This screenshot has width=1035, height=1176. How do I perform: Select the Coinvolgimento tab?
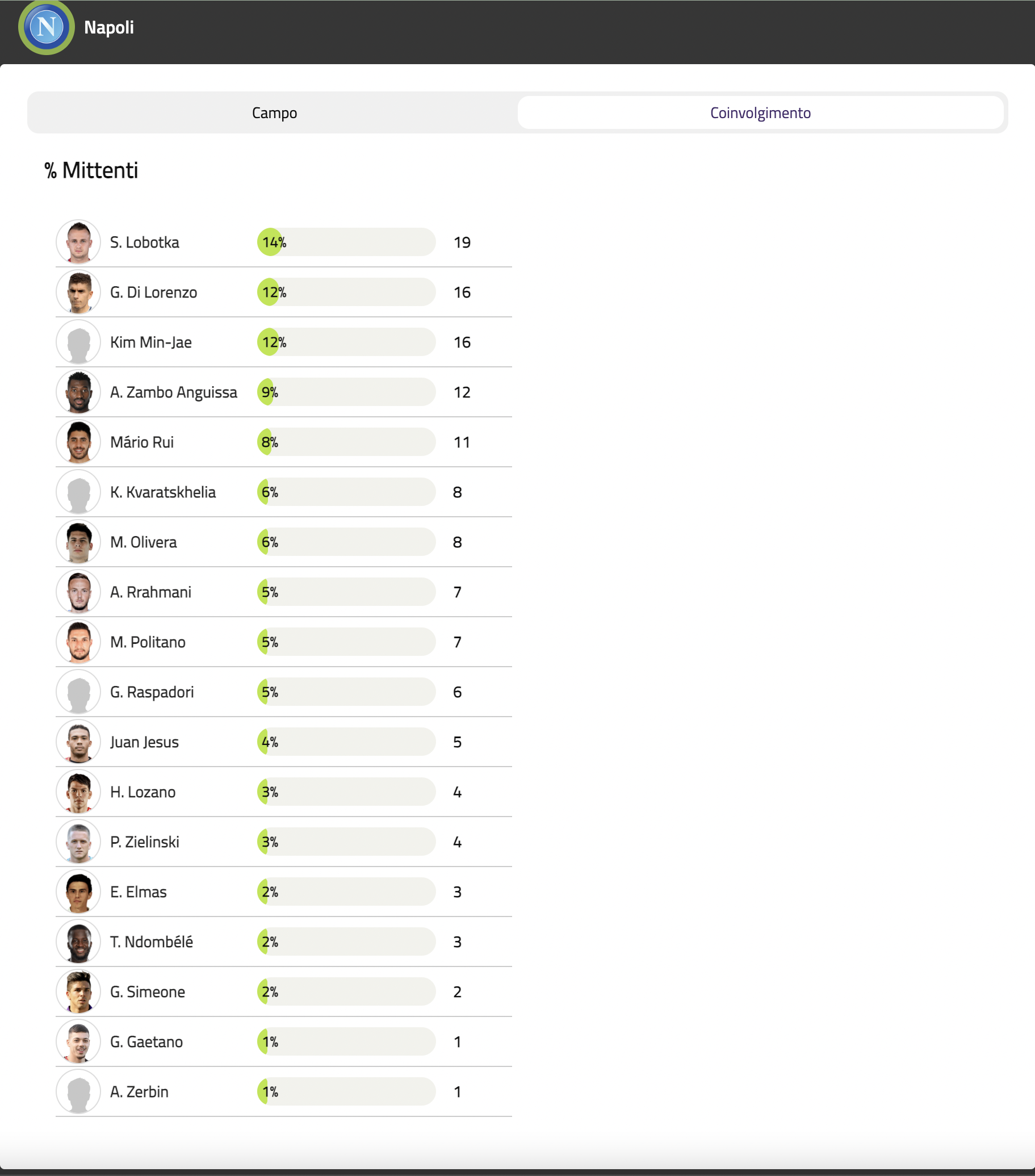click(760, 113)
